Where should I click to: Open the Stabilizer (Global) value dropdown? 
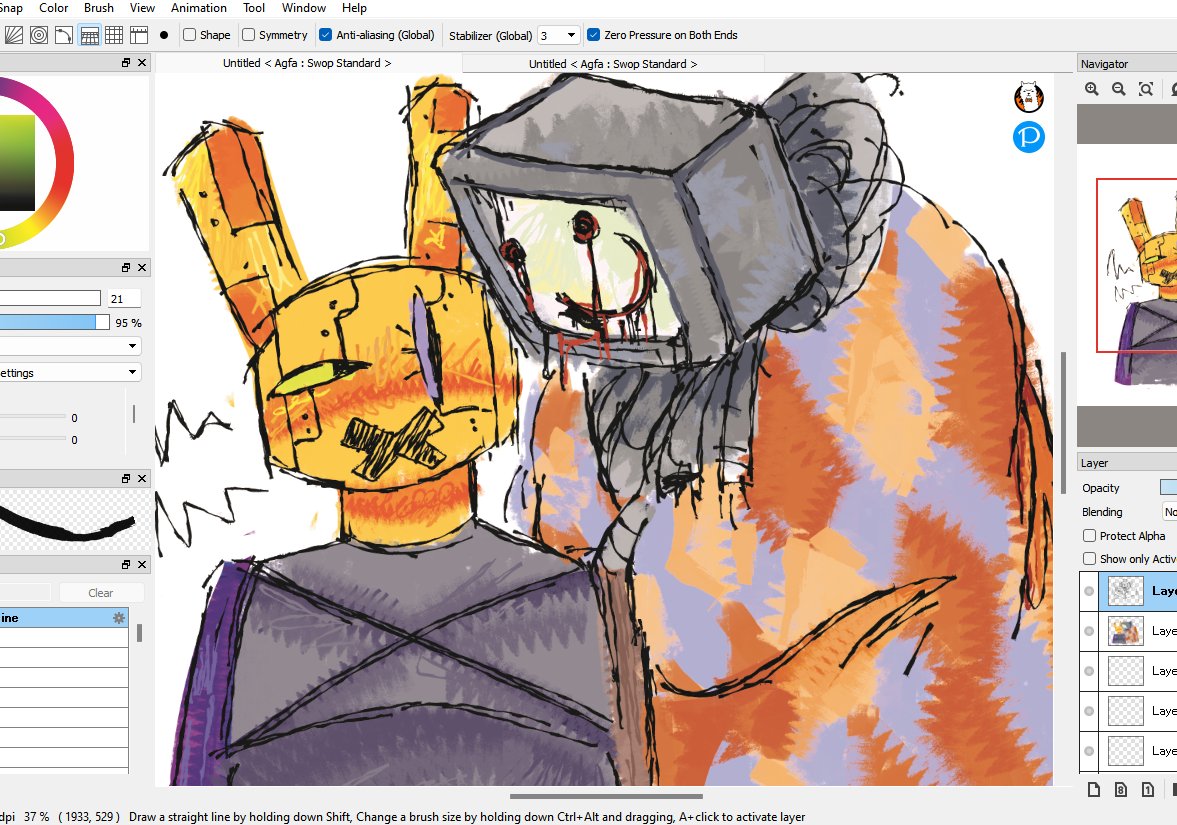pos(571,35)
